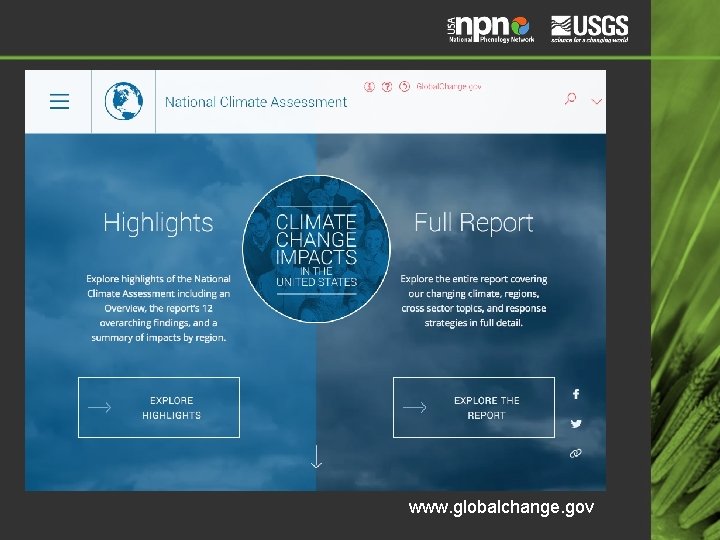Click the National Climate Assessment title
Image resolution: width=720 pixels, height=540 pixels.
pos(256,102)
